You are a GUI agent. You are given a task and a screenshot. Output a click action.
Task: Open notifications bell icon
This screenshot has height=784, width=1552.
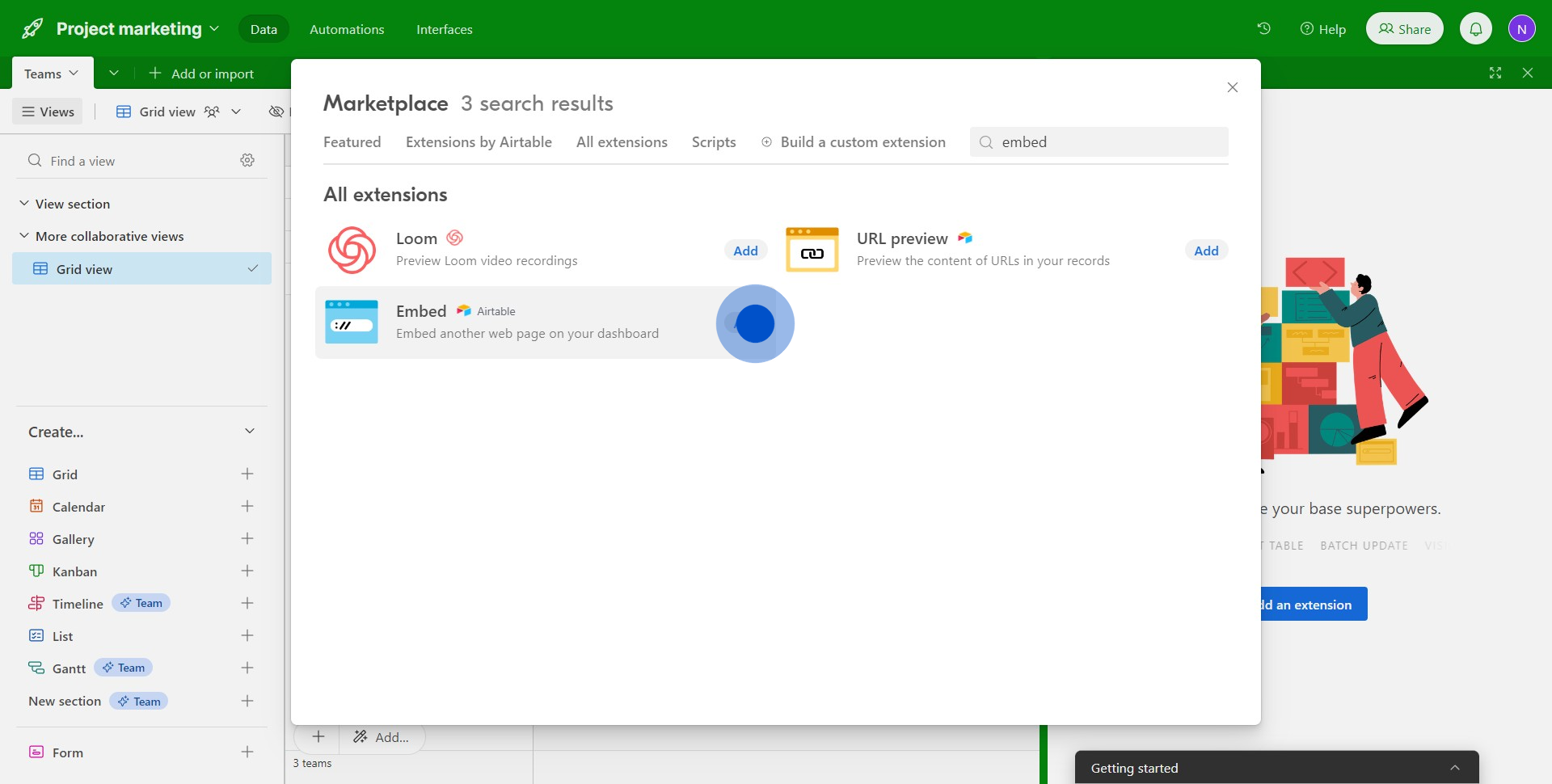1475,29
